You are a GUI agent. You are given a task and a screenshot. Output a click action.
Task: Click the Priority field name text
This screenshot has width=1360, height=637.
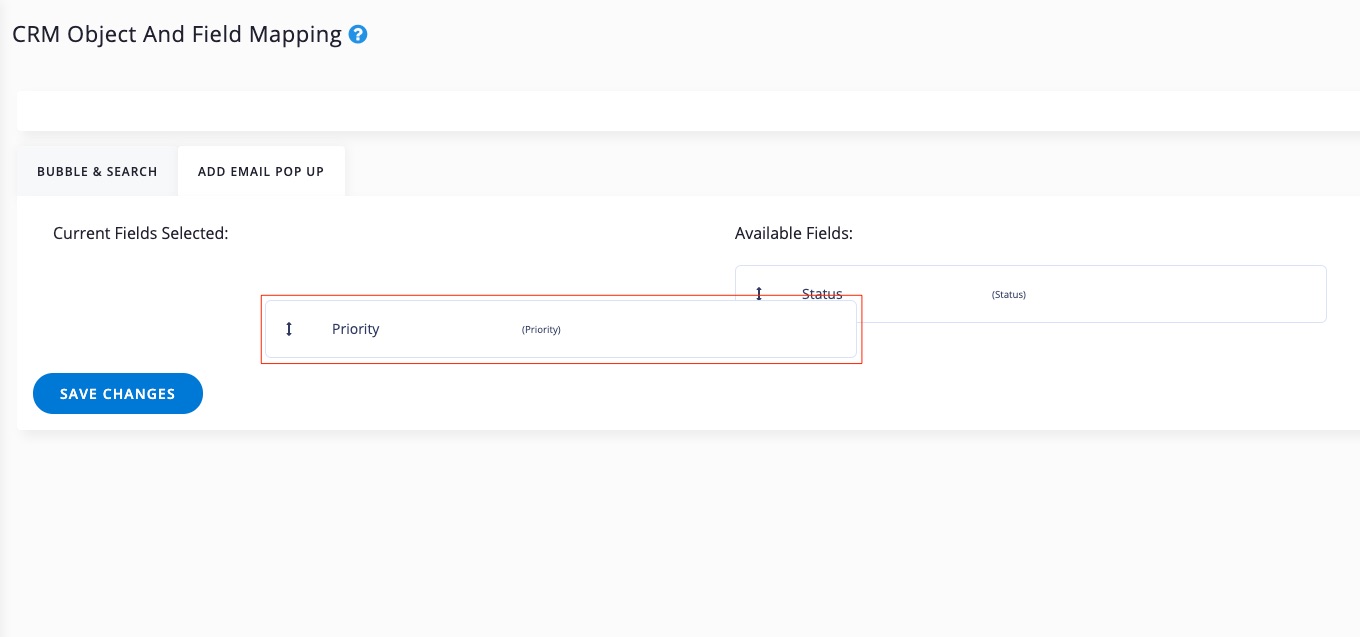pyautogui.click(x=355, y=329)
